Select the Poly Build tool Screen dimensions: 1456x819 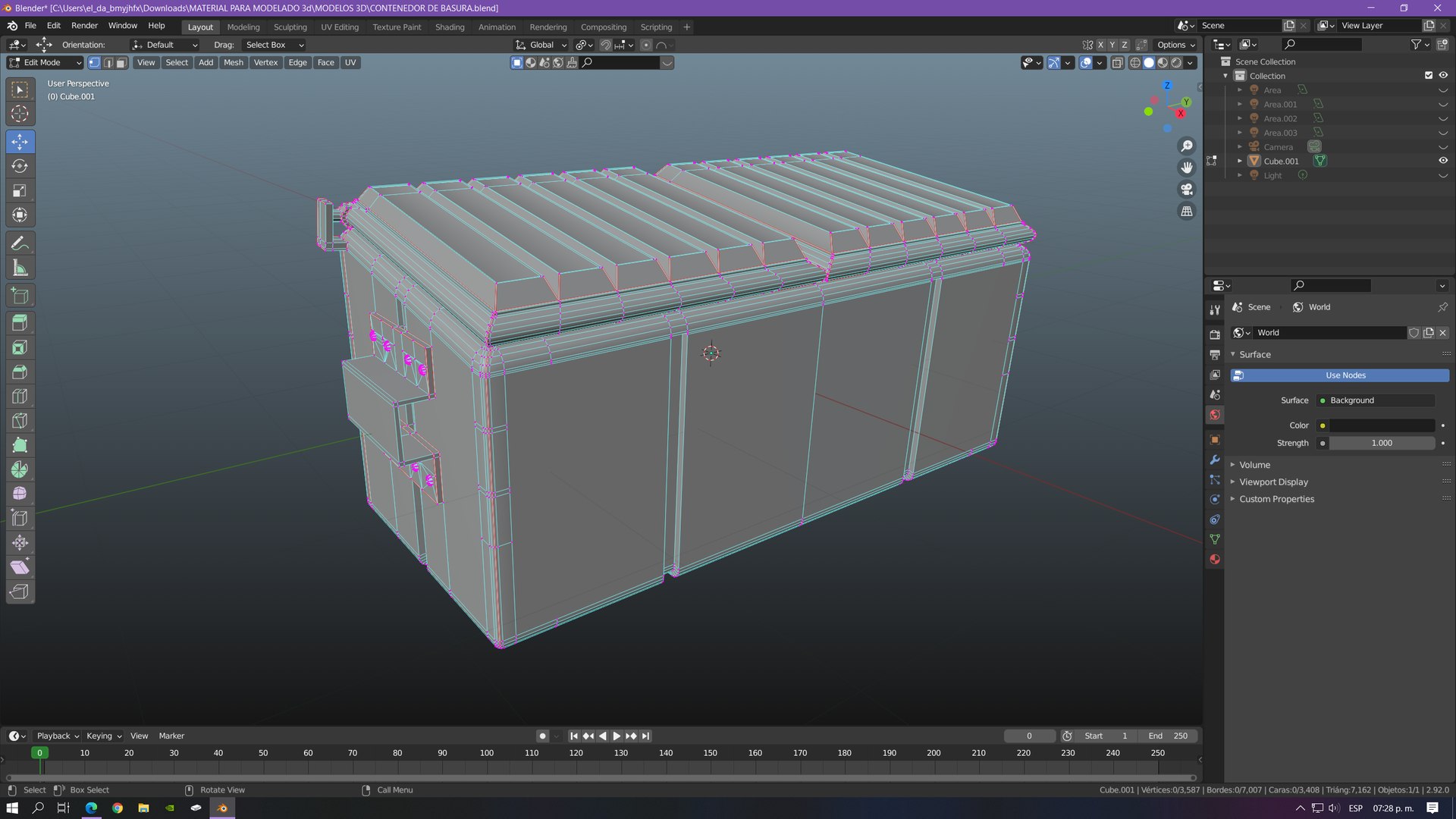point(20,445)
